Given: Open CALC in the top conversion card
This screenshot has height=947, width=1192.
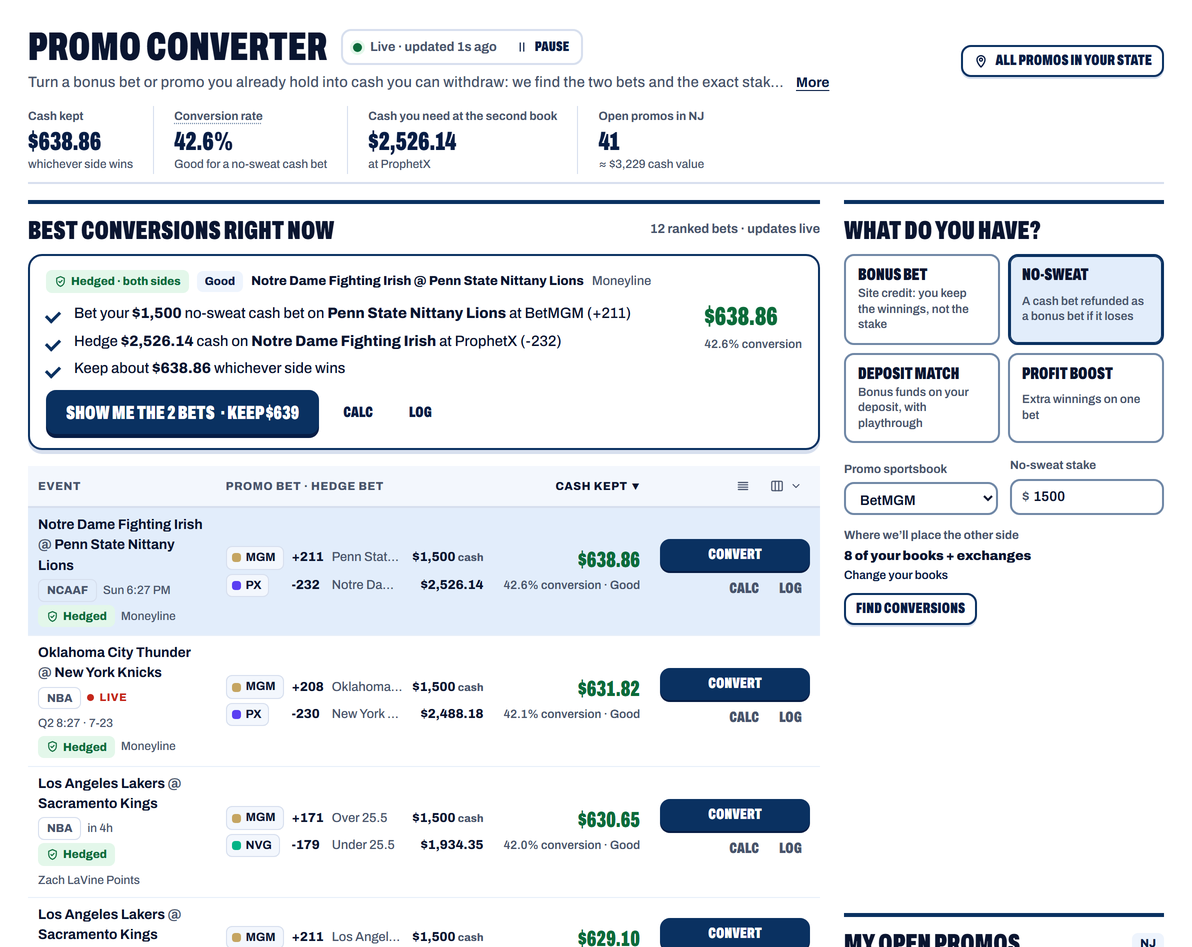Looking at the screenshot, I should (358, 412).
